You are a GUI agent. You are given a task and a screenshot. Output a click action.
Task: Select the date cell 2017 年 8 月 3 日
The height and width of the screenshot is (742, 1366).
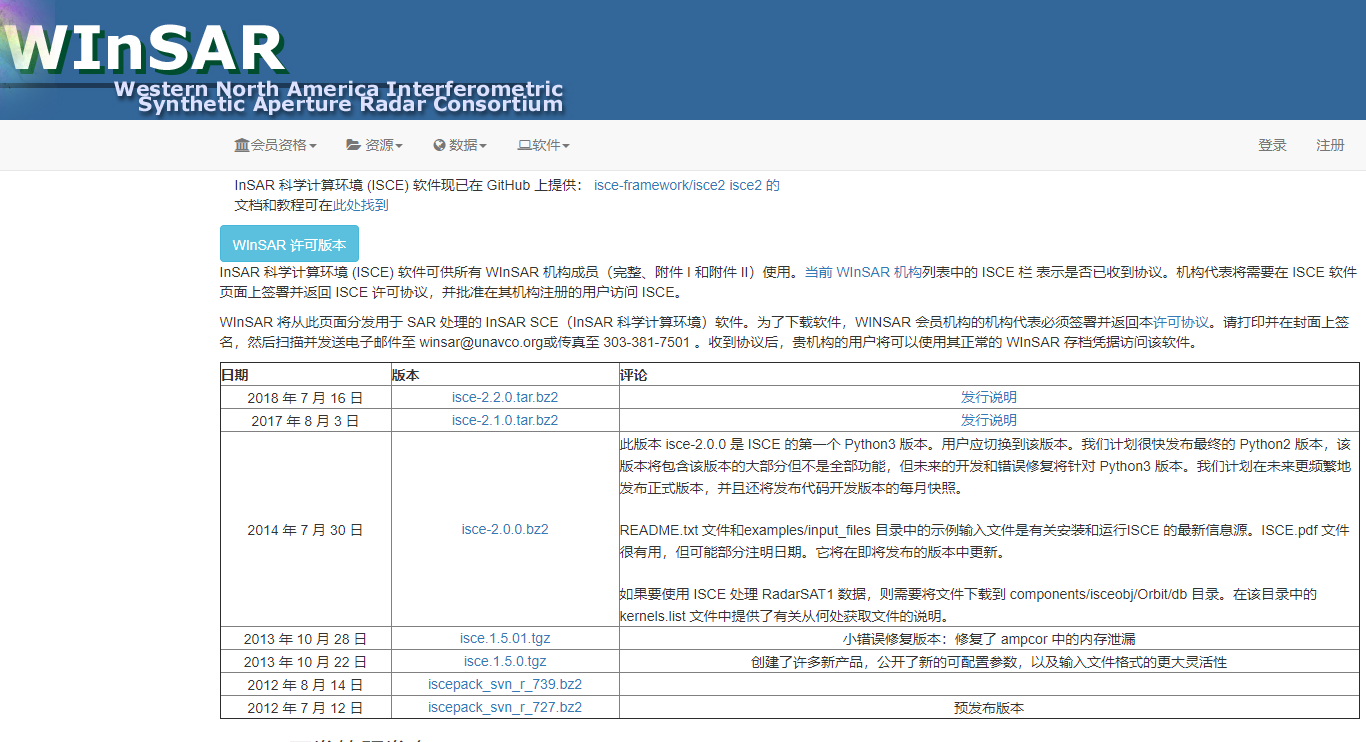305,420
